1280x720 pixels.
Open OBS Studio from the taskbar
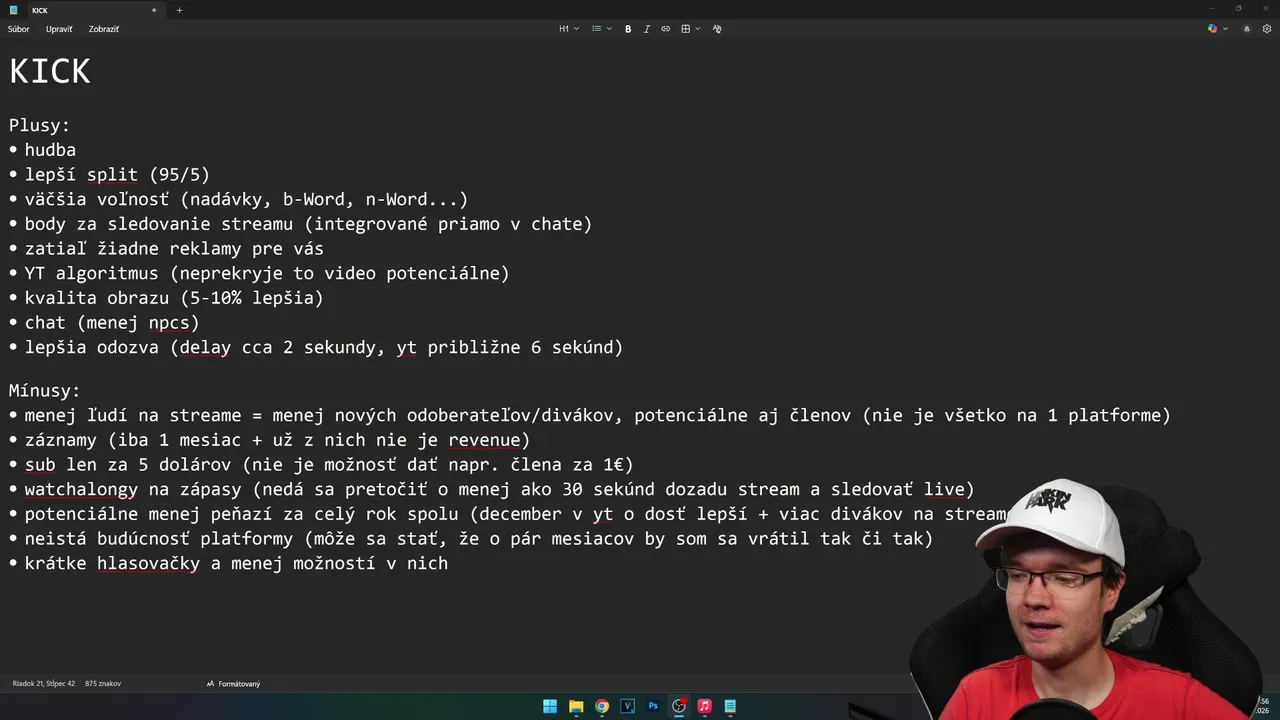pos(679,706)
